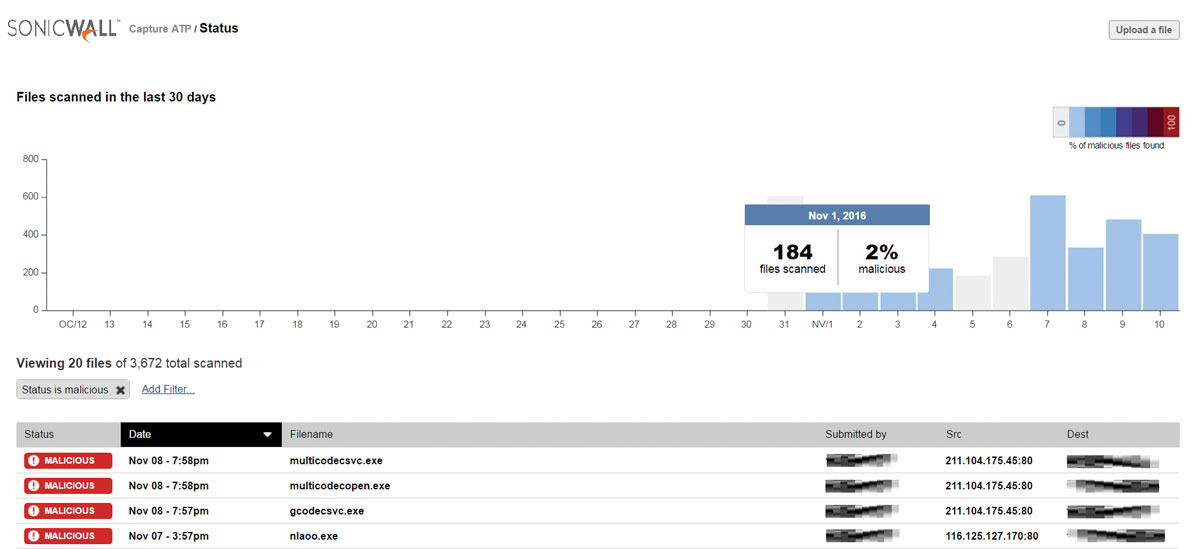Open the Add Filter link
This screenshot has height=549, width=1200.
tap(168, 389)
